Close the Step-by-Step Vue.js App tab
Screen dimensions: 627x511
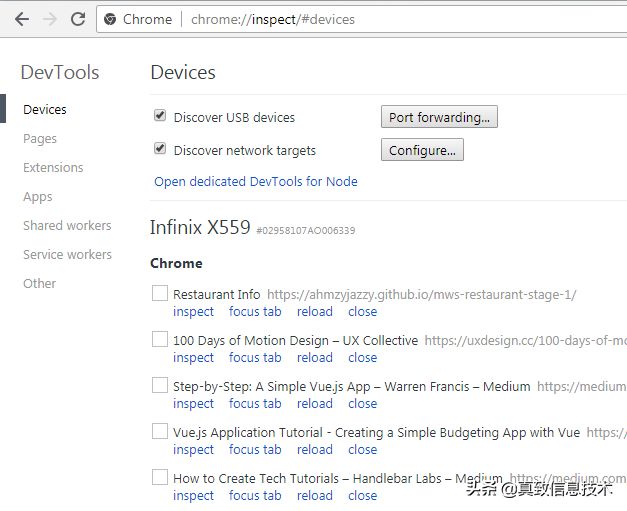click(x=363, y=404)
